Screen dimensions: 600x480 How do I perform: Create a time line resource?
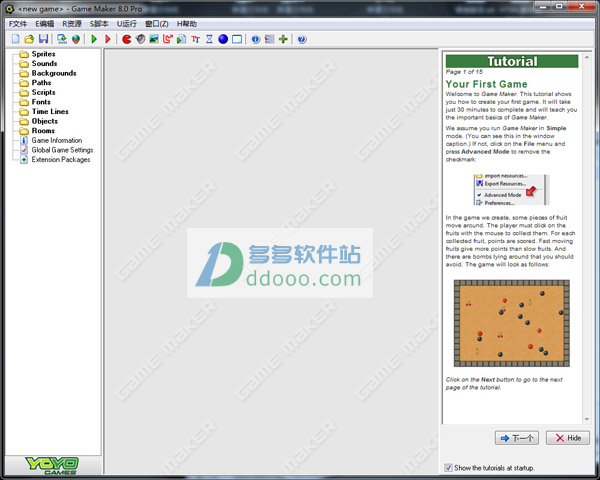click(209, 39)
